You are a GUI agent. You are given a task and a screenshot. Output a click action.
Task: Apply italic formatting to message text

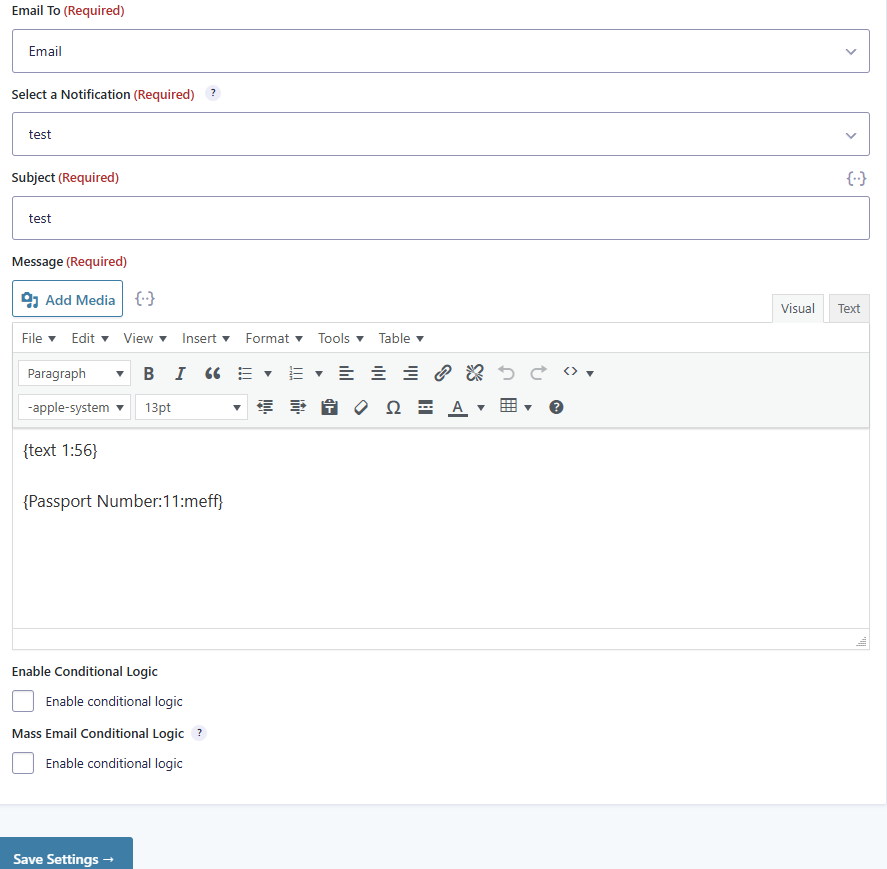click(180, 374)
